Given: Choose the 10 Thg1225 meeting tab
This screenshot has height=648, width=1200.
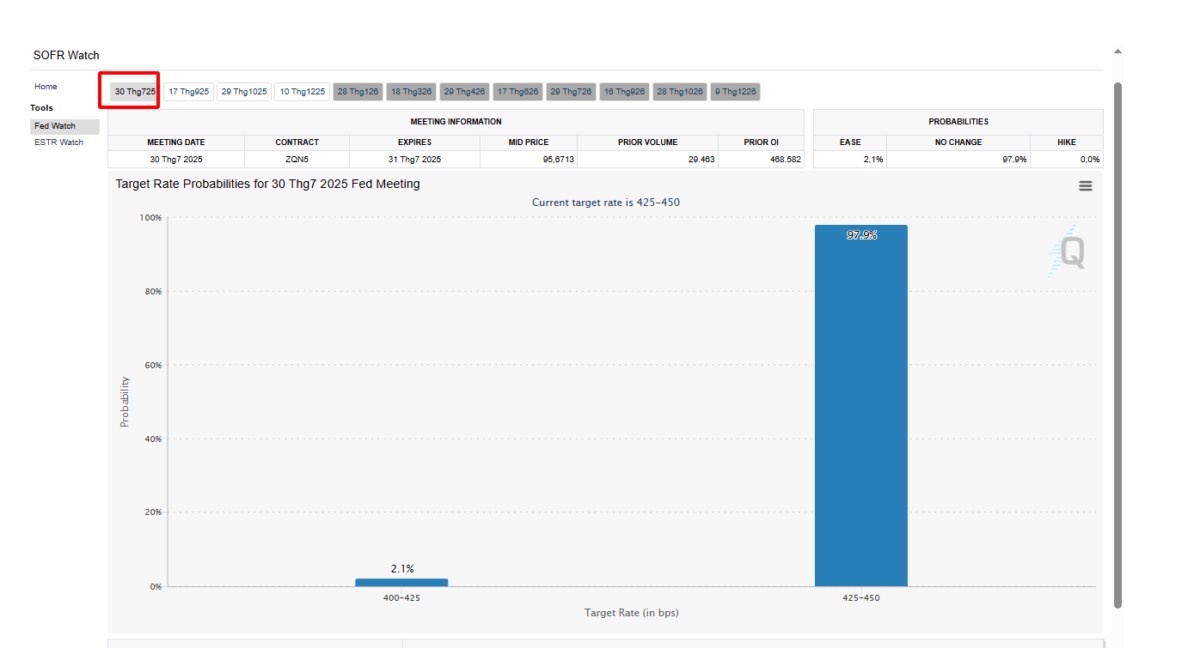Looking at the screenshot, I should [302, 92].
